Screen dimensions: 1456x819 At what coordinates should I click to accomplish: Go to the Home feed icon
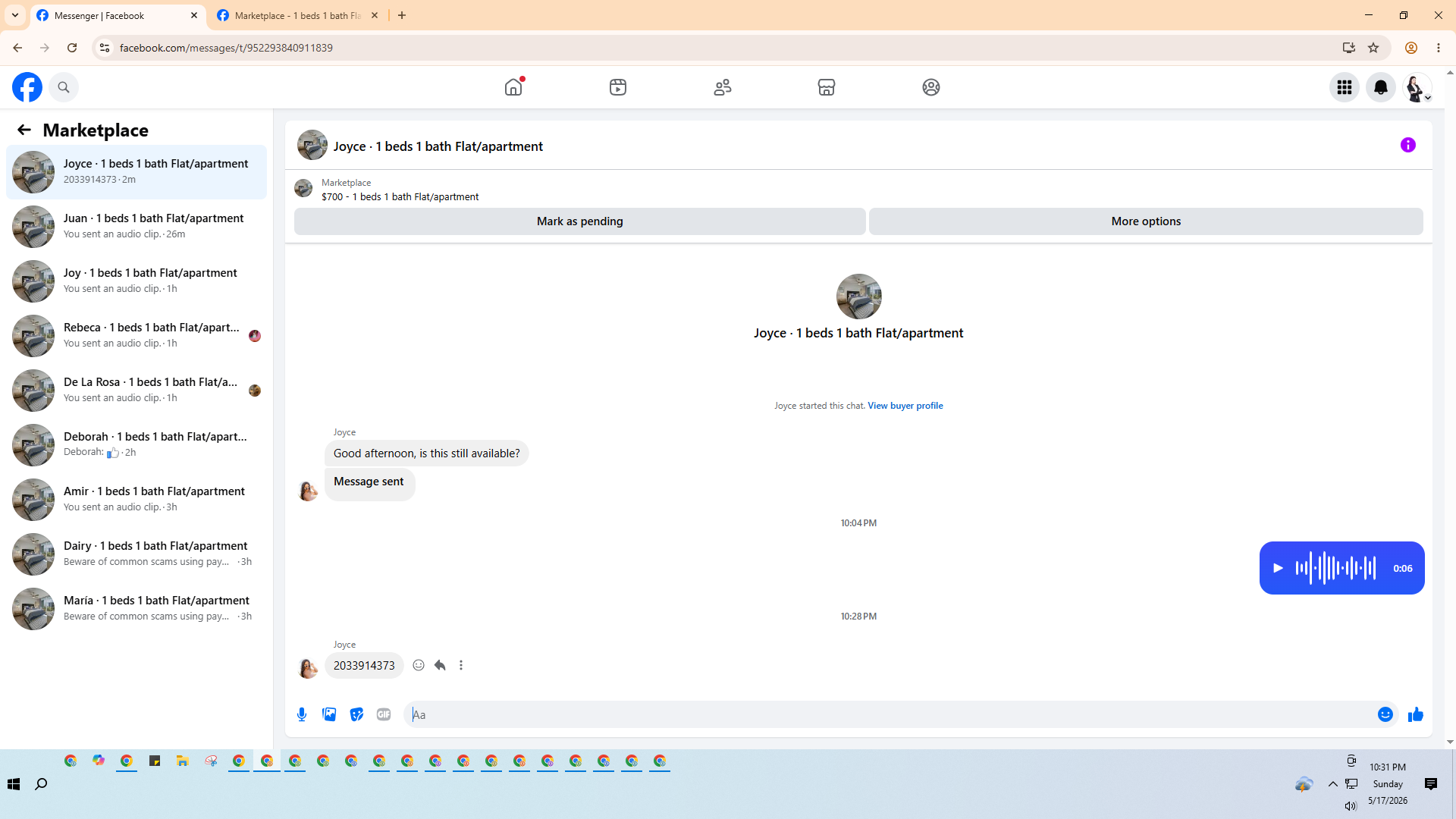click(x=513, y=87)
